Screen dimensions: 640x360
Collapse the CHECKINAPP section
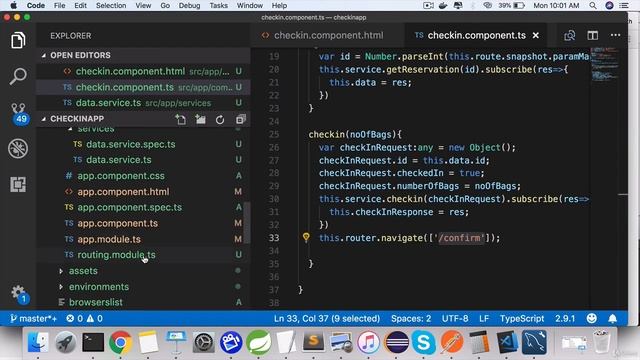(77, 119)
